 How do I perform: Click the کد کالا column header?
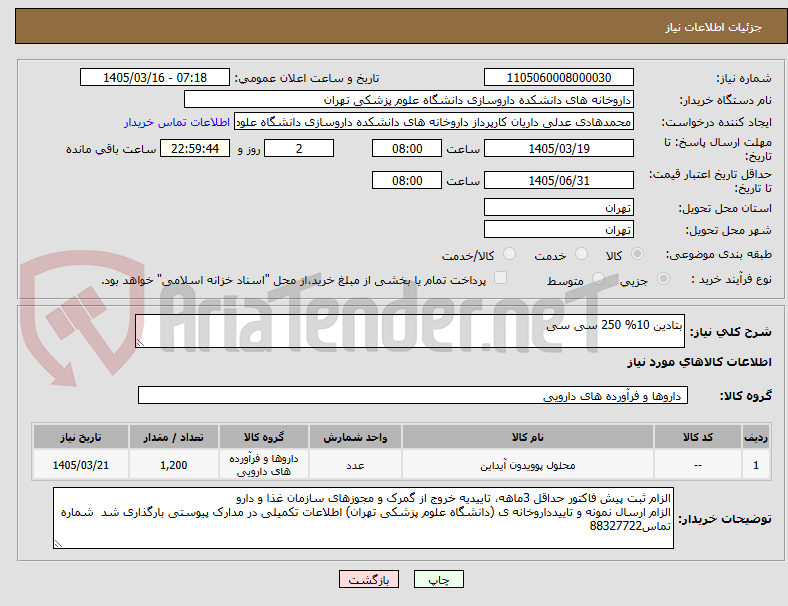[x=698, y=437]
